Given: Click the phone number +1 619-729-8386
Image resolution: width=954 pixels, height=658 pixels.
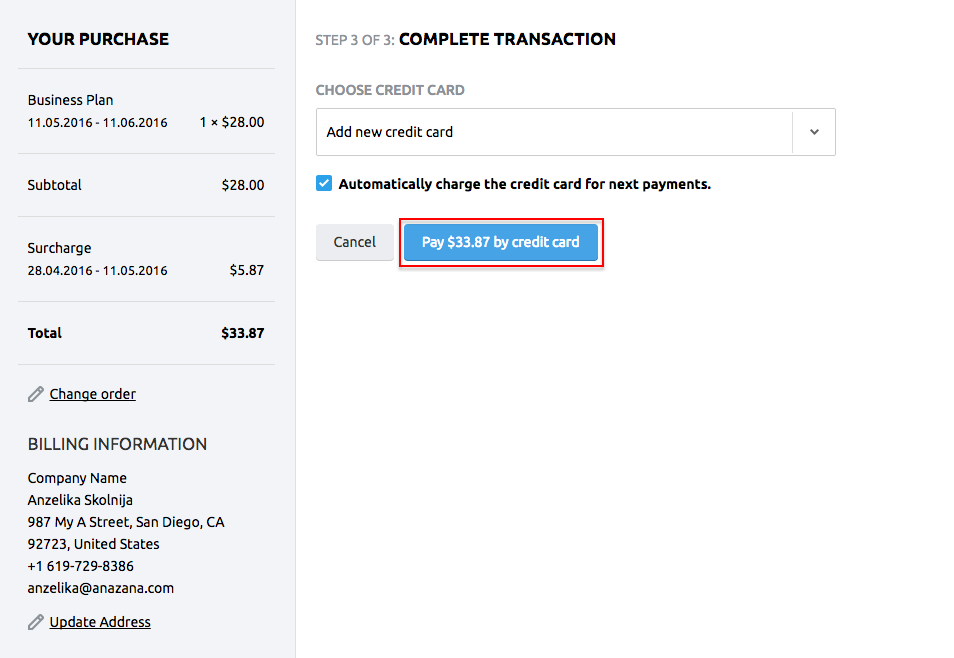Looking at the screenshot, I should click(80, 566).
